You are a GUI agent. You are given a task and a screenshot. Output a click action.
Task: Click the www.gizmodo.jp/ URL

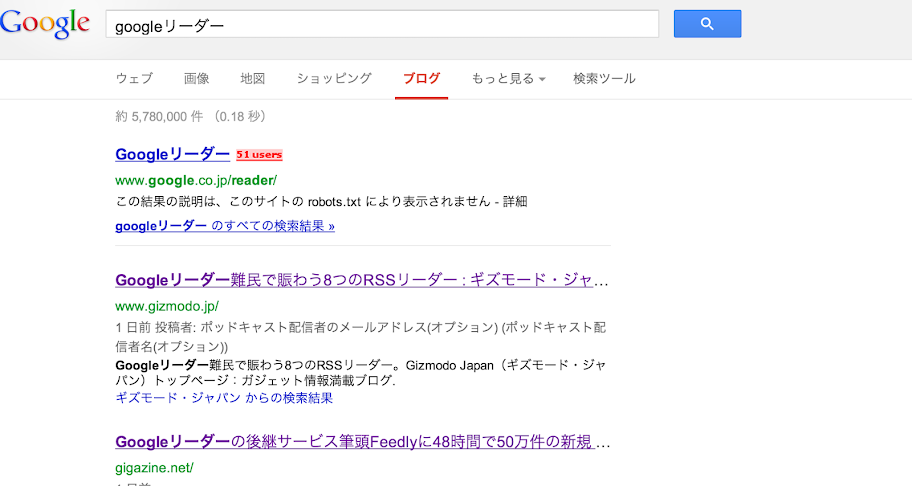point(167,306)
